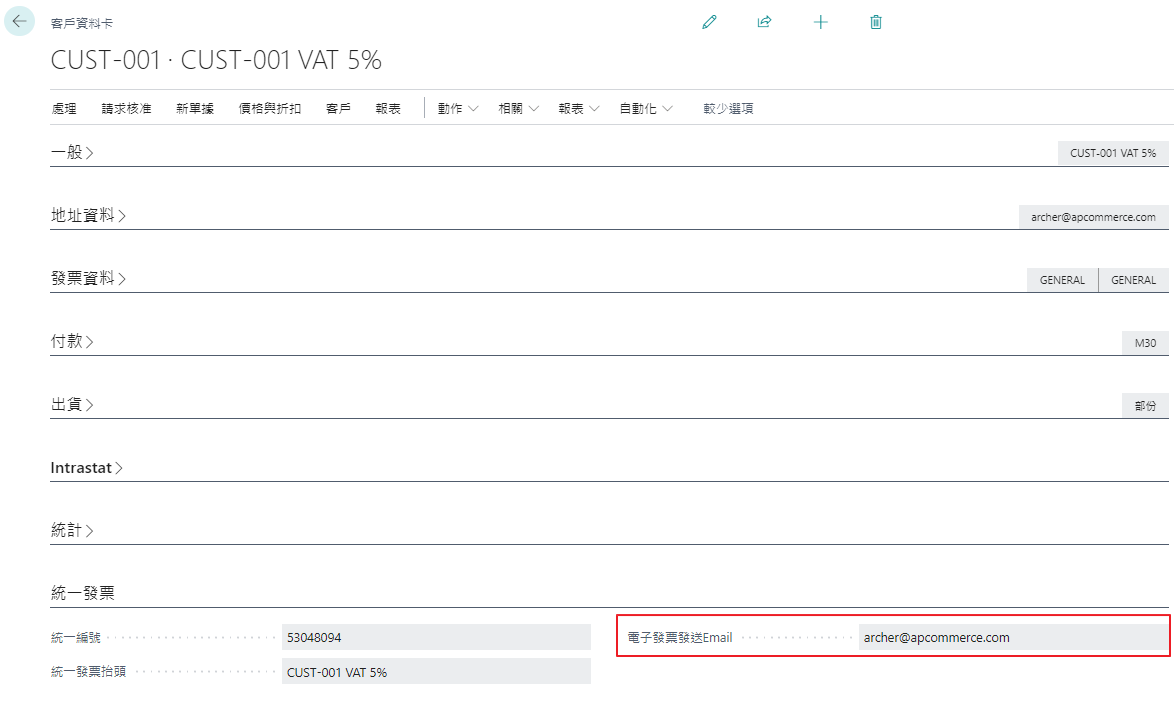Open the 處理 menu
The width and height of the screenshot is (1174, 708).
(x=64, y=109)
